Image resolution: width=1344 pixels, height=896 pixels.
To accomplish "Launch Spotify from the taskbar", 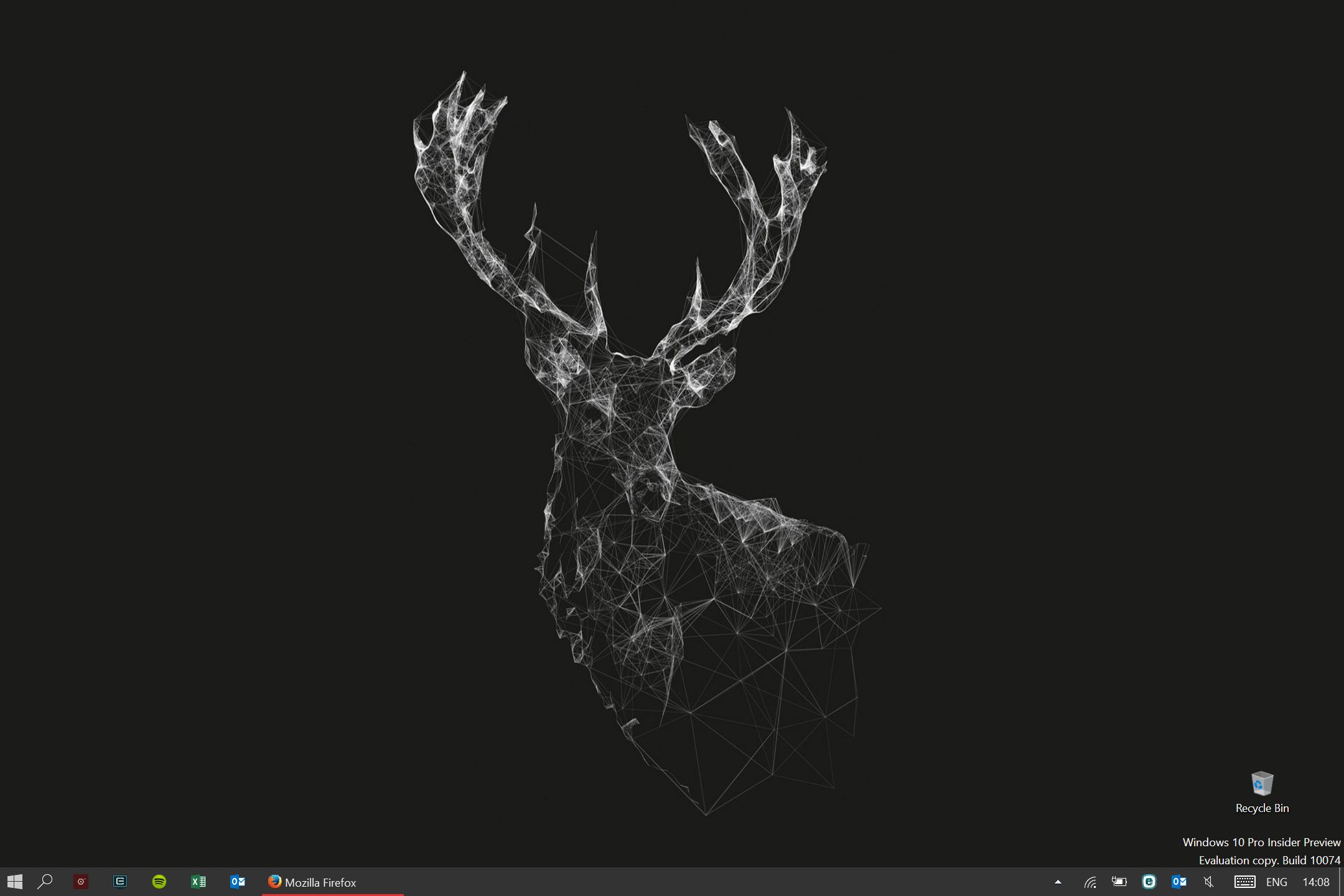I will coord(159,882).
